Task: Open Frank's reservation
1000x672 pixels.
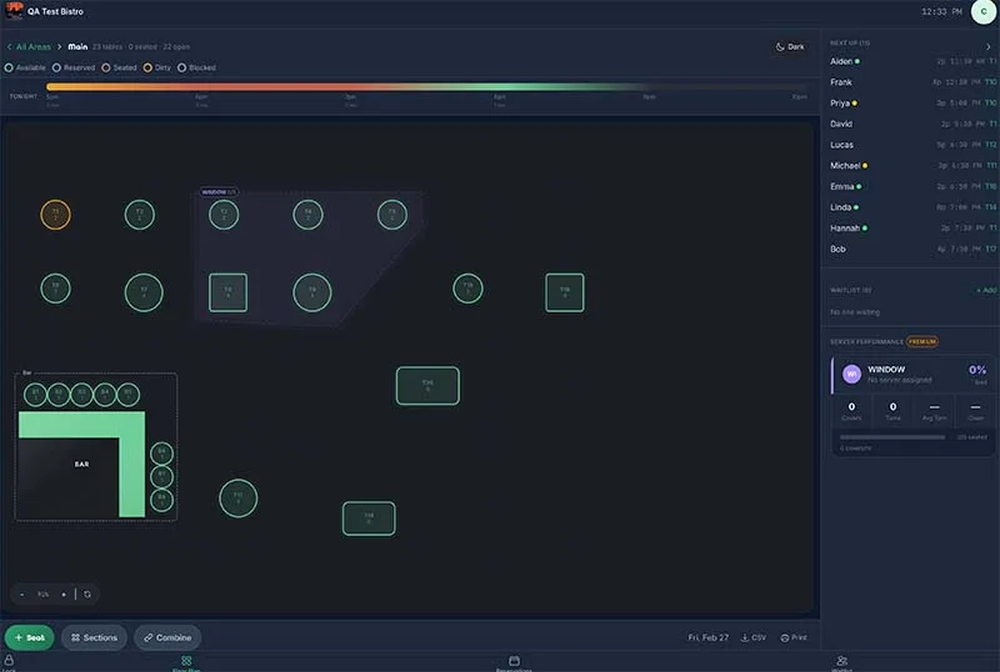Action: click(x=913, y=82)
